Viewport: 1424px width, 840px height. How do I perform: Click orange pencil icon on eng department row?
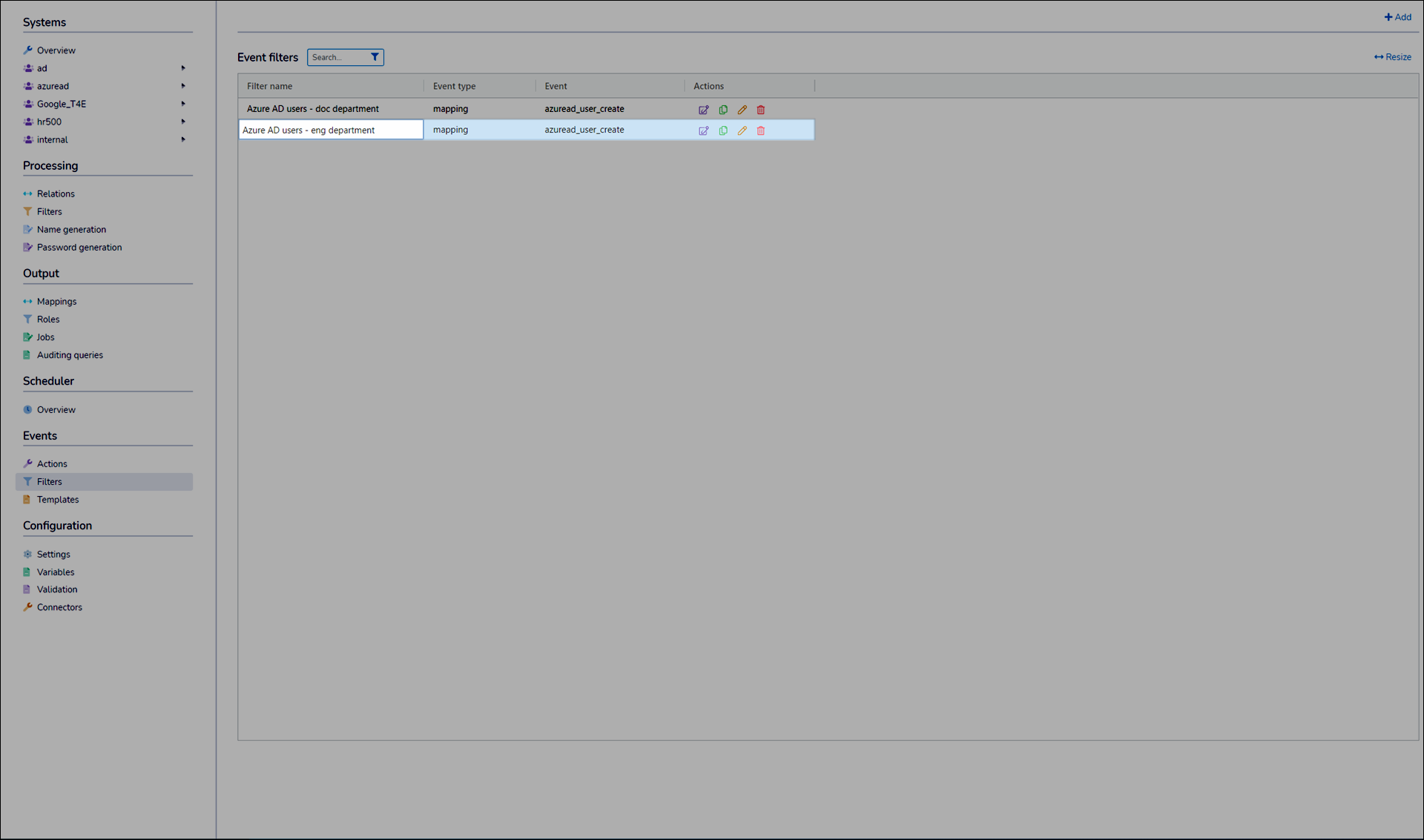(742, 130)
